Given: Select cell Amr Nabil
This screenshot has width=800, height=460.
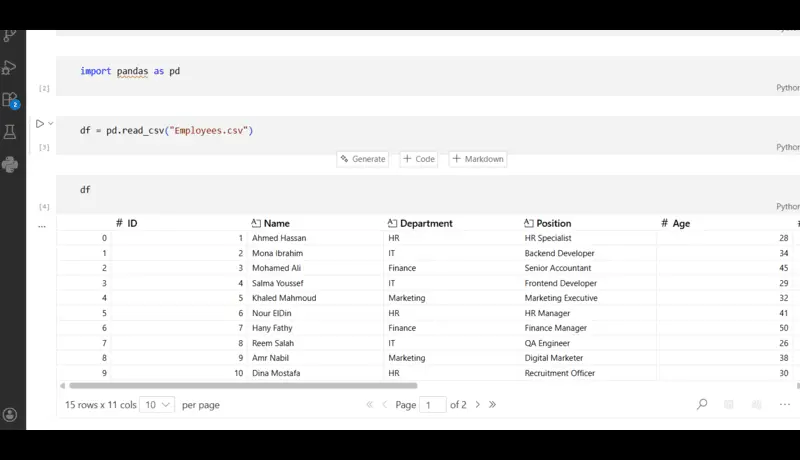Looking at the screenshot, I should pos(270,358).
